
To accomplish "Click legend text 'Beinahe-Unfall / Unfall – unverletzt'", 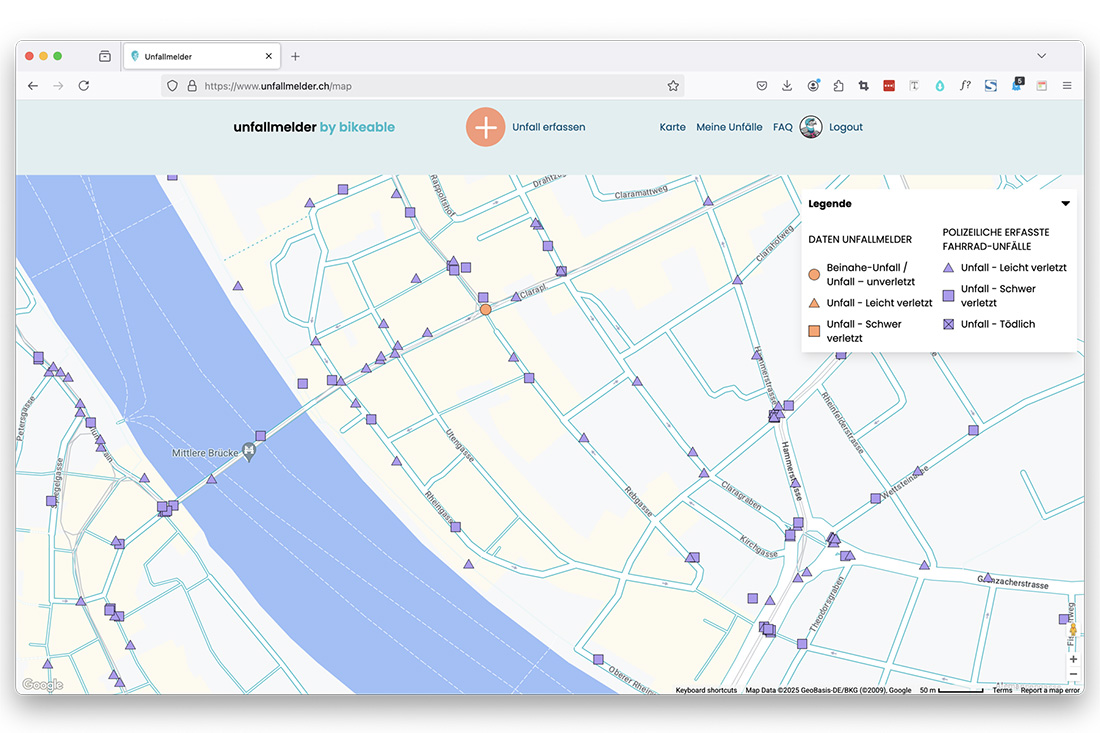I will (871, 274).
